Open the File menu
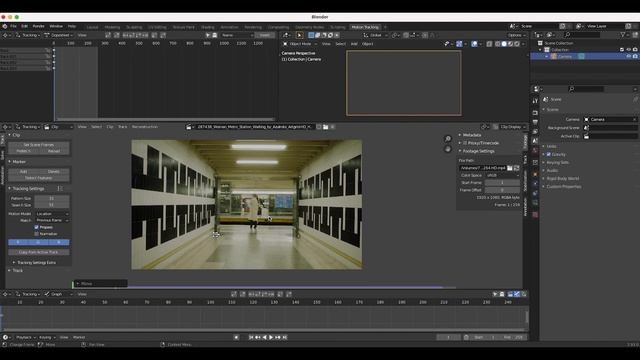The height and width of the screenshot is (360, 640). (13, 26)
